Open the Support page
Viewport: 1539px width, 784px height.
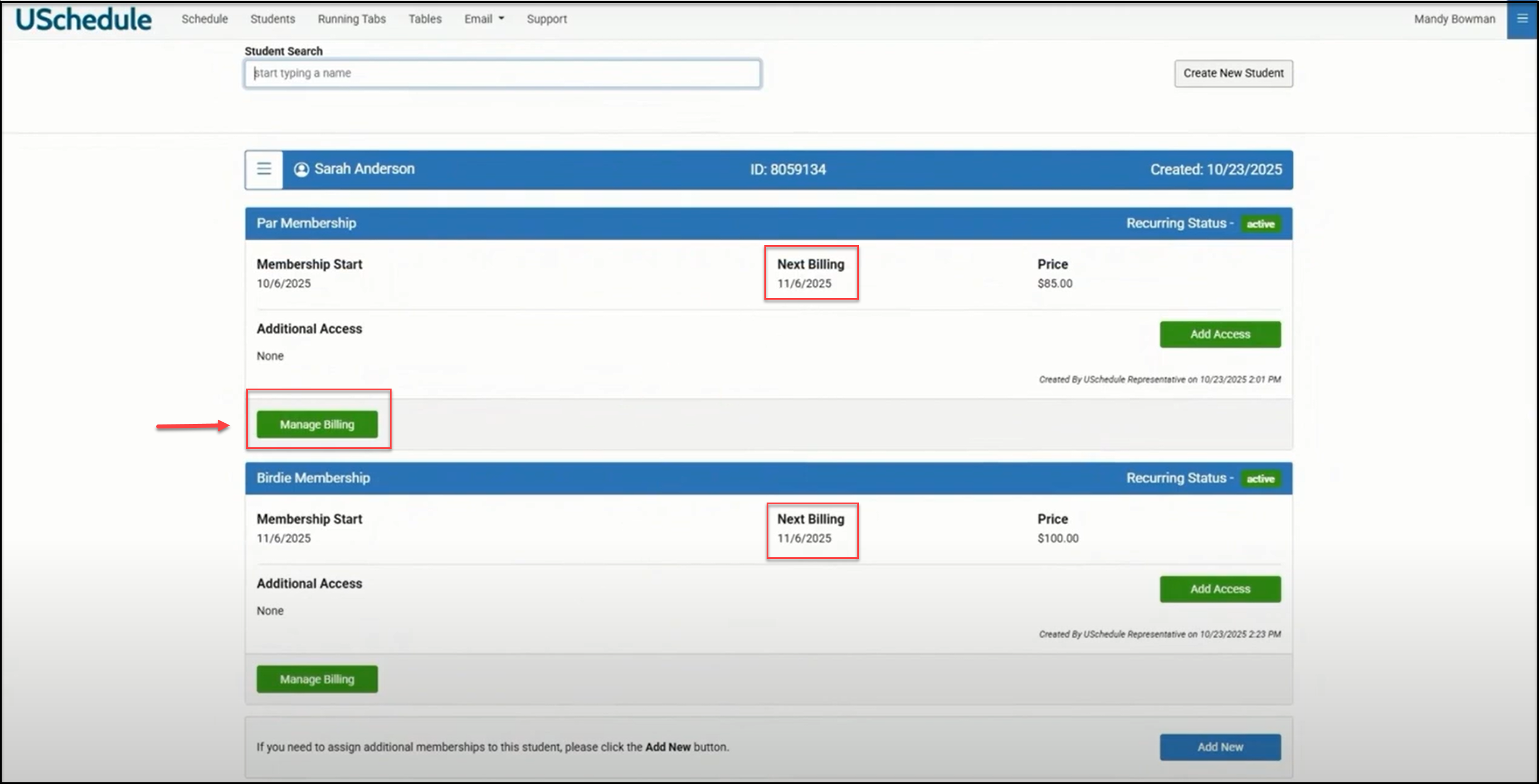click(x=547, y=19)
